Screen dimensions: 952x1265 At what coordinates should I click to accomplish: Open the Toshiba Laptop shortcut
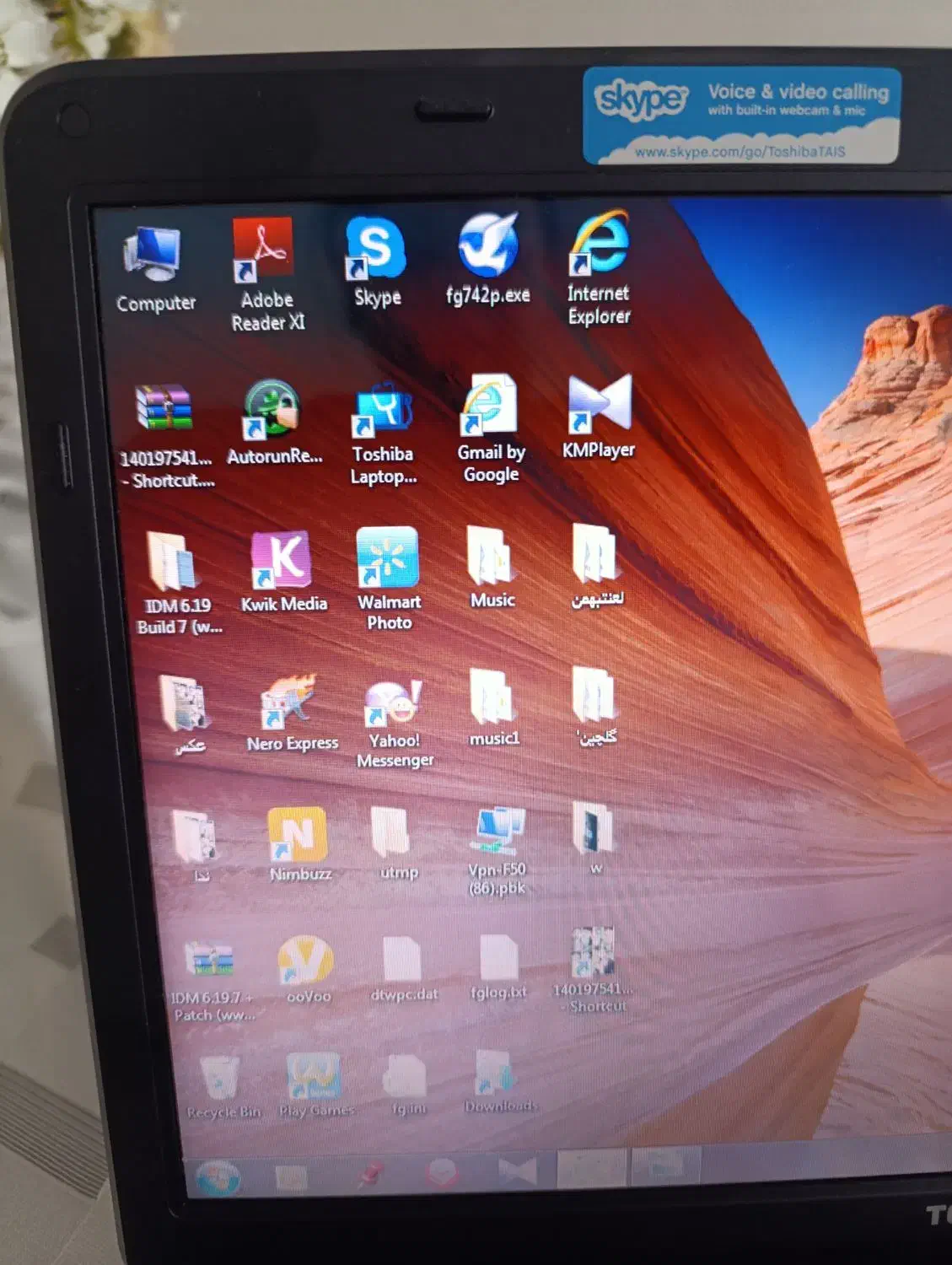(383, 409)
